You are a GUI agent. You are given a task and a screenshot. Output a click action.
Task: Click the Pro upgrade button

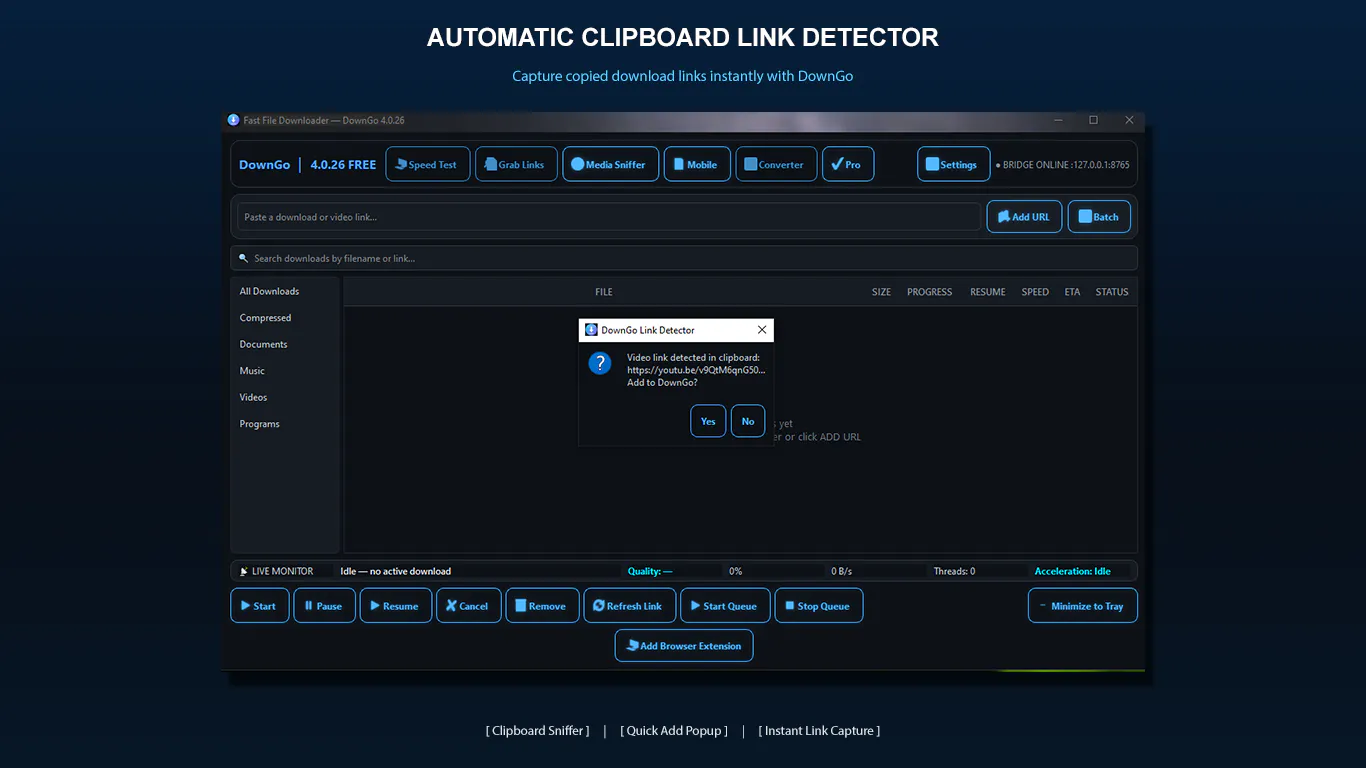coord(848,164)
